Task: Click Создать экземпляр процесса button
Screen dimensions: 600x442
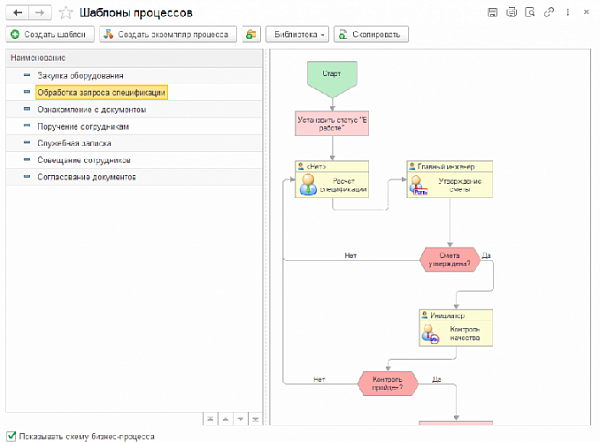Action: (x=168, y=34)
